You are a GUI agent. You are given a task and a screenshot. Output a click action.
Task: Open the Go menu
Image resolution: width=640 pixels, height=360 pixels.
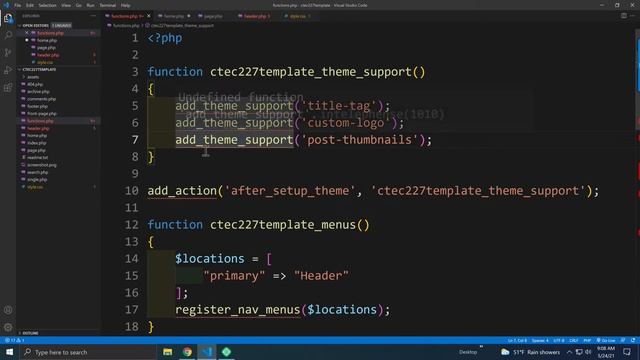79,5
